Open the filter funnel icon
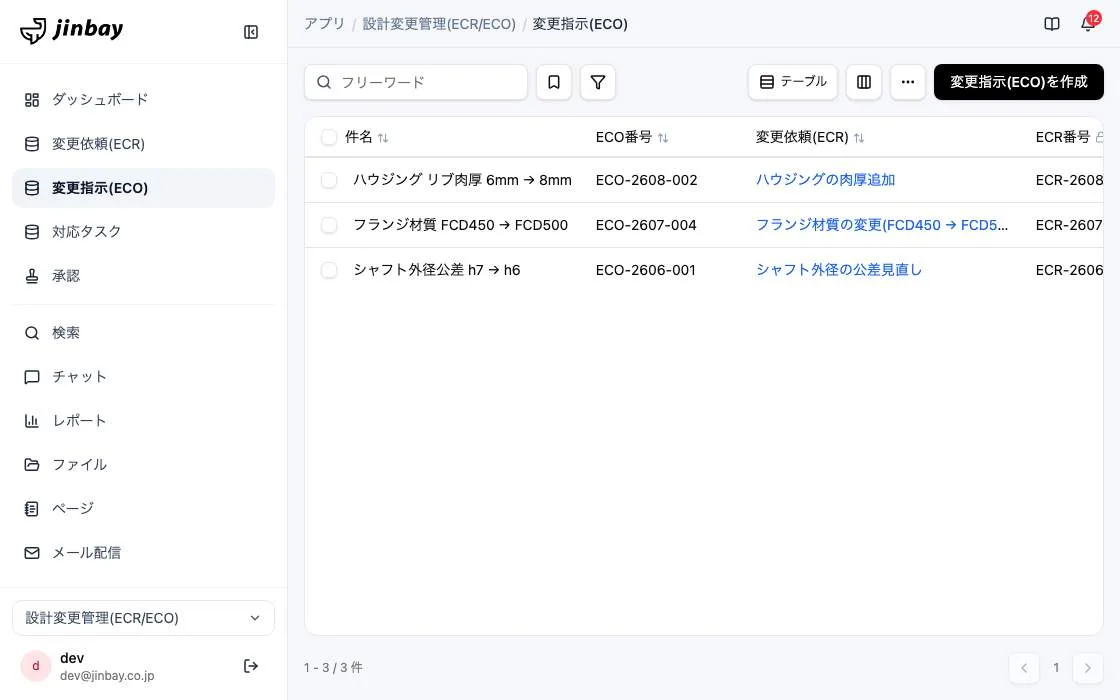 click(x=598, y=82)
